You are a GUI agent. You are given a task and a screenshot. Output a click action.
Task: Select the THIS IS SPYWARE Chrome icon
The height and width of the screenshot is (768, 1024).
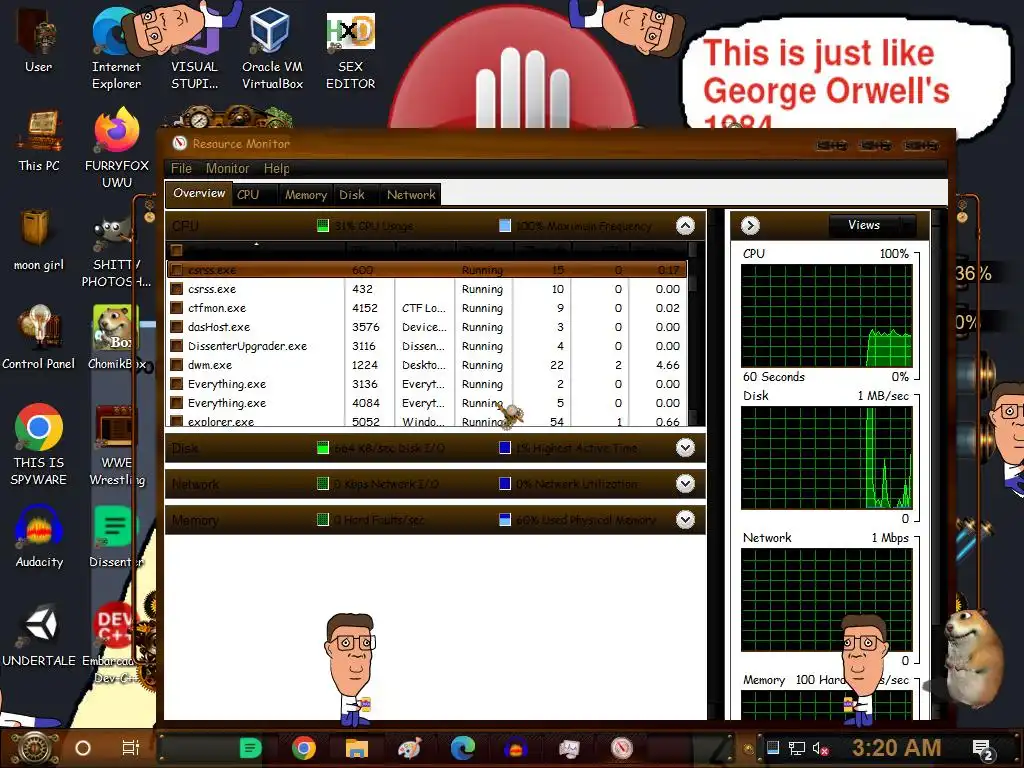[39, 444]
